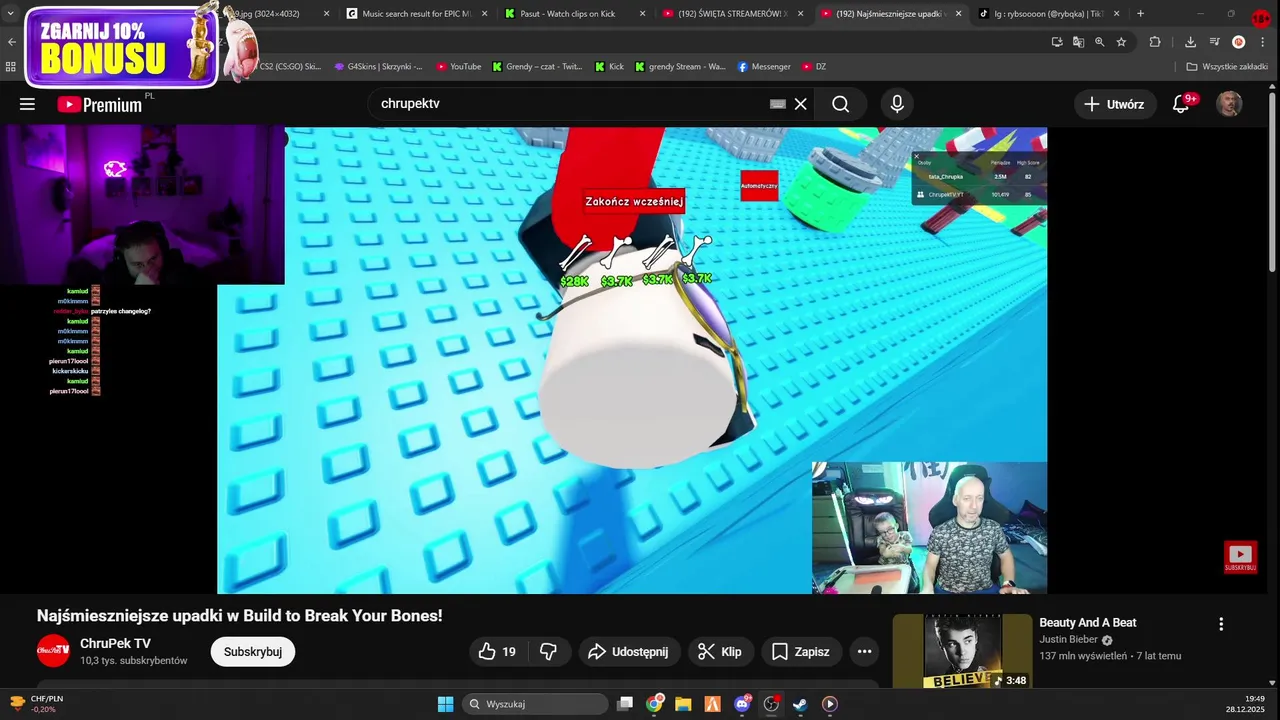1280x720 pixels.
Task: Open the Windows Start menu
Action: click(446, 704)
